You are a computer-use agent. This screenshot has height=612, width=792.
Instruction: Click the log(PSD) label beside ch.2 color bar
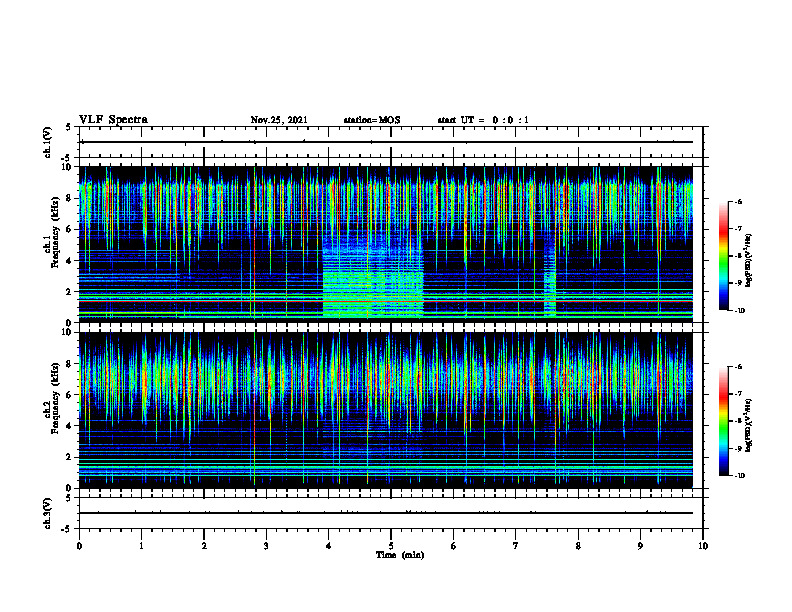point(748,425)
